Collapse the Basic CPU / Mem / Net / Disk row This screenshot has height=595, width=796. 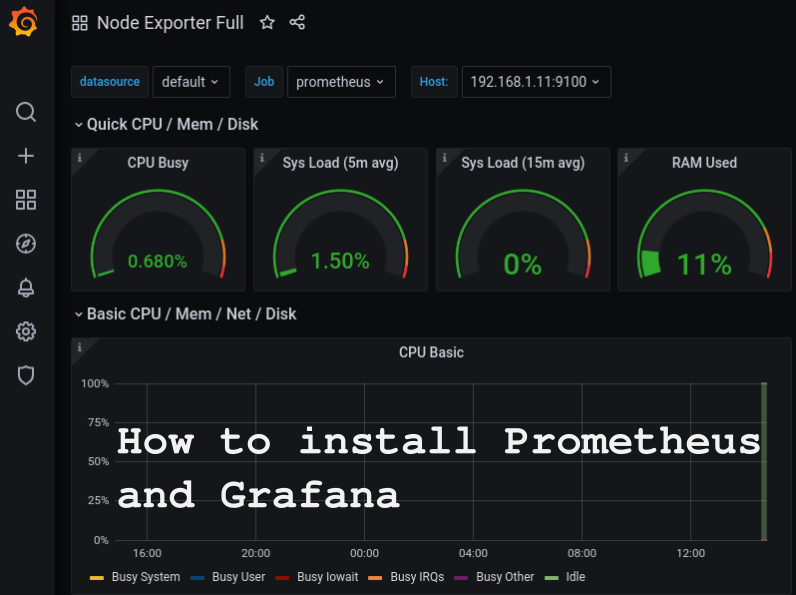click(185, 314)
